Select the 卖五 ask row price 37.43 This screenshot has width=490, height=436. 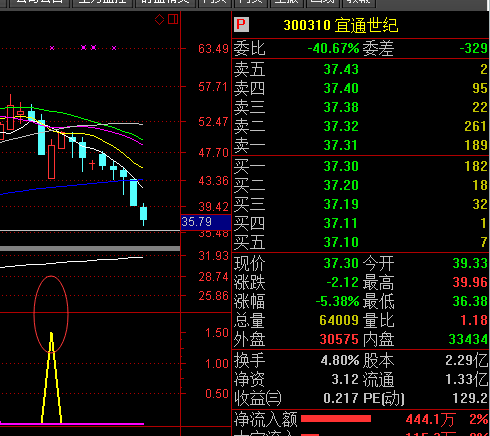point(341,69)
